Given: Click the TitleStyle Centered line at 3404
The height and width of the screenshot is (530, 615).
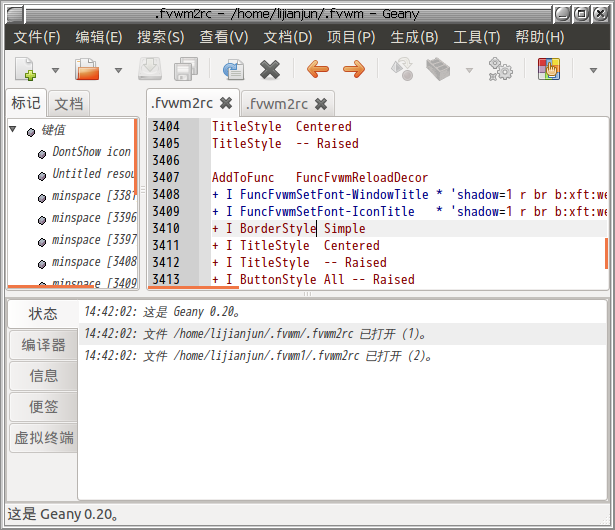Looking at the screenshot, I should point(282,127).
